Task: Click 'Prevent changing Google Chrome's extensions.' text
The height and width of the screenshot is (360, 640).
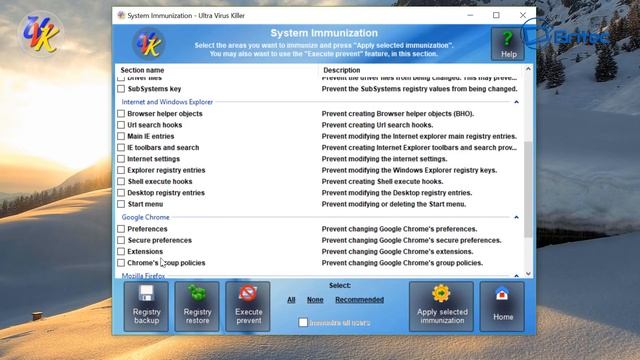Action: (398, 251)
